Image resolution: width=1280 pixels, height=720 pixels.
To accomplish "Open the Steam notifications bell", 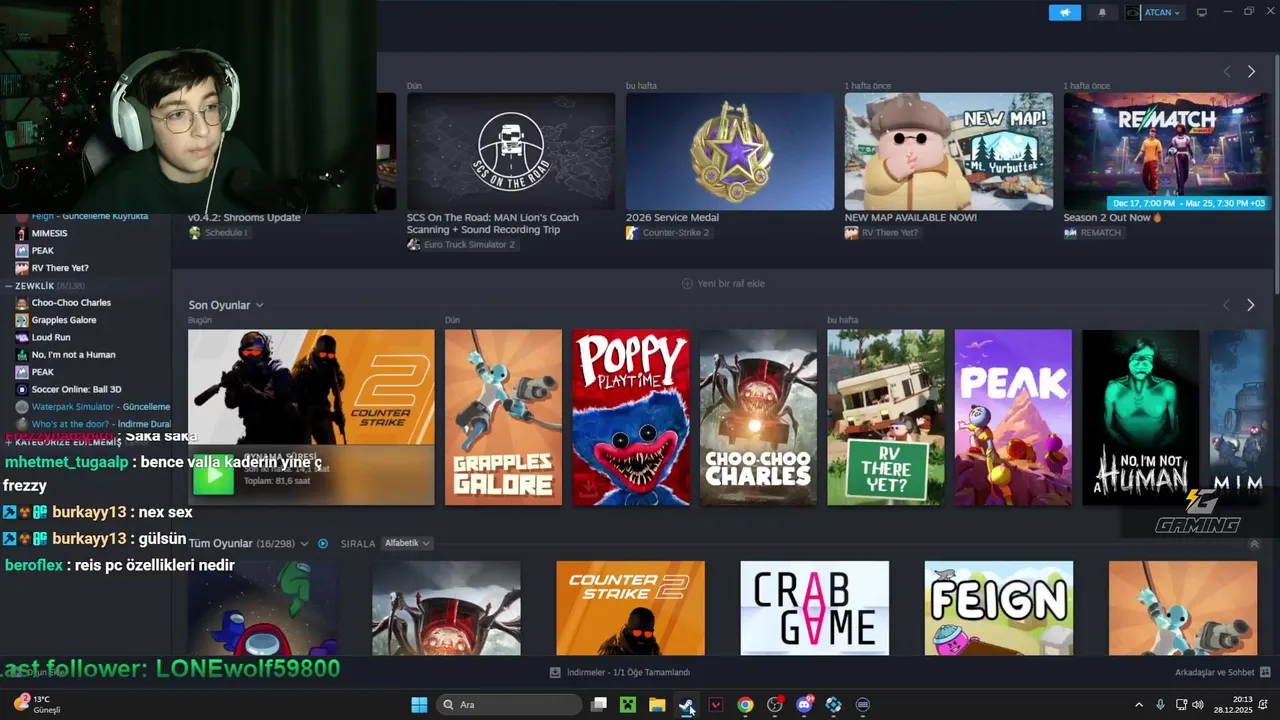I will (1102, 12).
